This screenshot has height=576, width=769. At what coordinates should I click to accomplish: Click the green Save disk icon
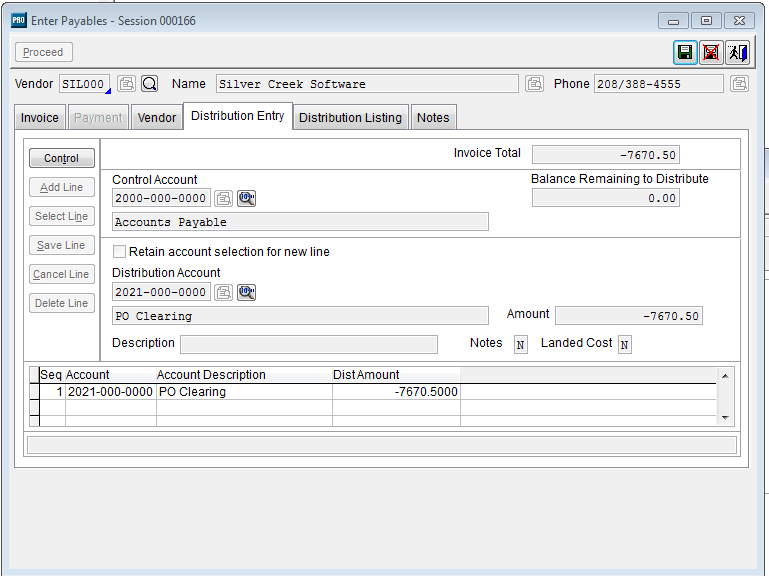[x=685, y=52]
